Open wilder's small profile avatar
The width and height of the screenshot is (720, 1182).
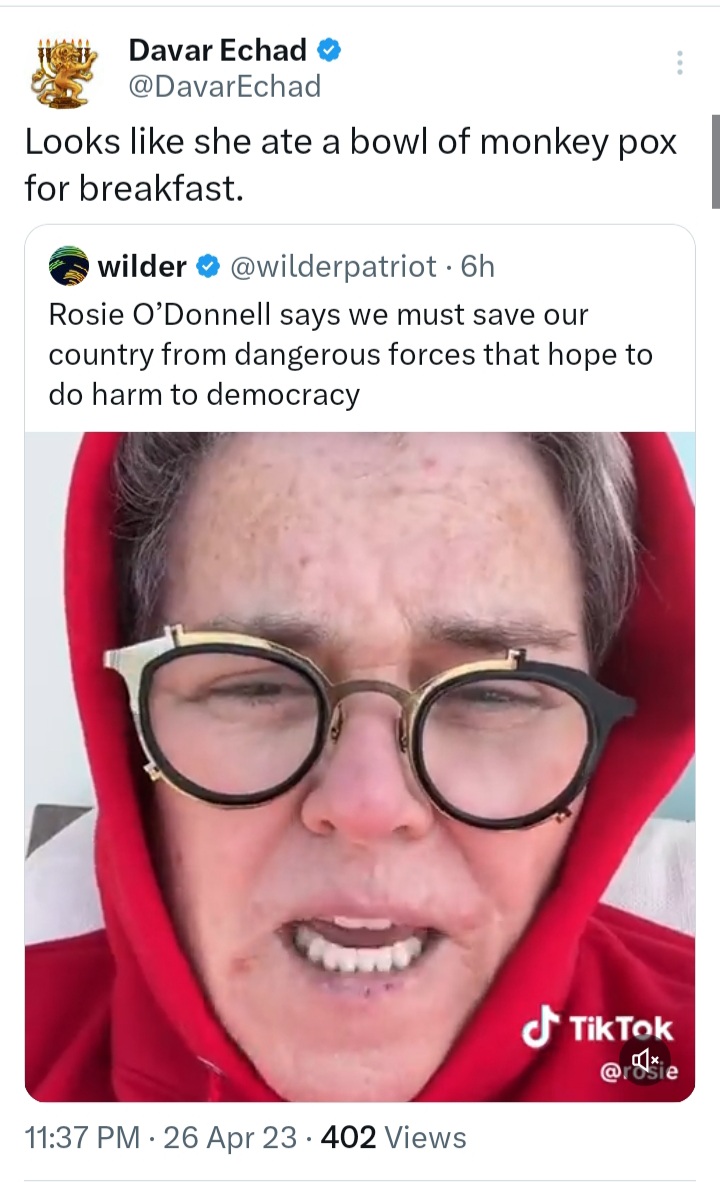[x=69, y=265]
